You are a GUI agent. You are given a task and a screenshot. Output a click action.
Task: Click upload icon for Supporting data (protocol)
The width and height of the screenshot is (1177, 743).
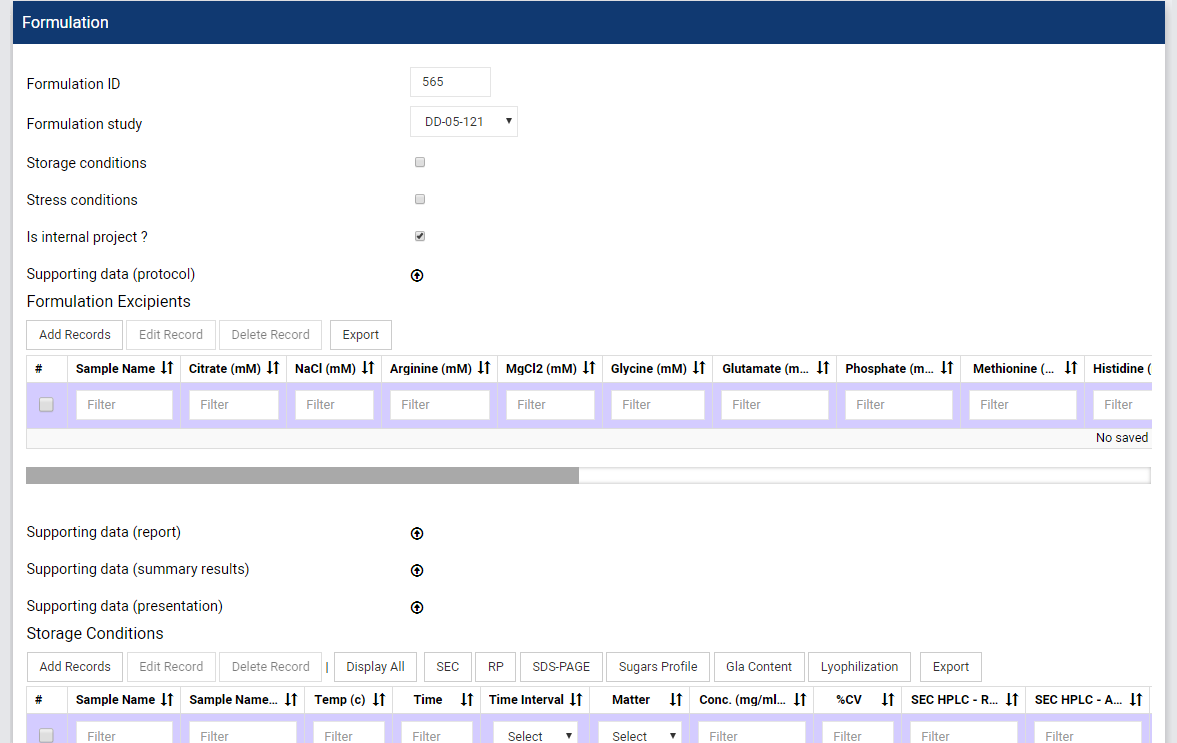[x=417, y=275]
